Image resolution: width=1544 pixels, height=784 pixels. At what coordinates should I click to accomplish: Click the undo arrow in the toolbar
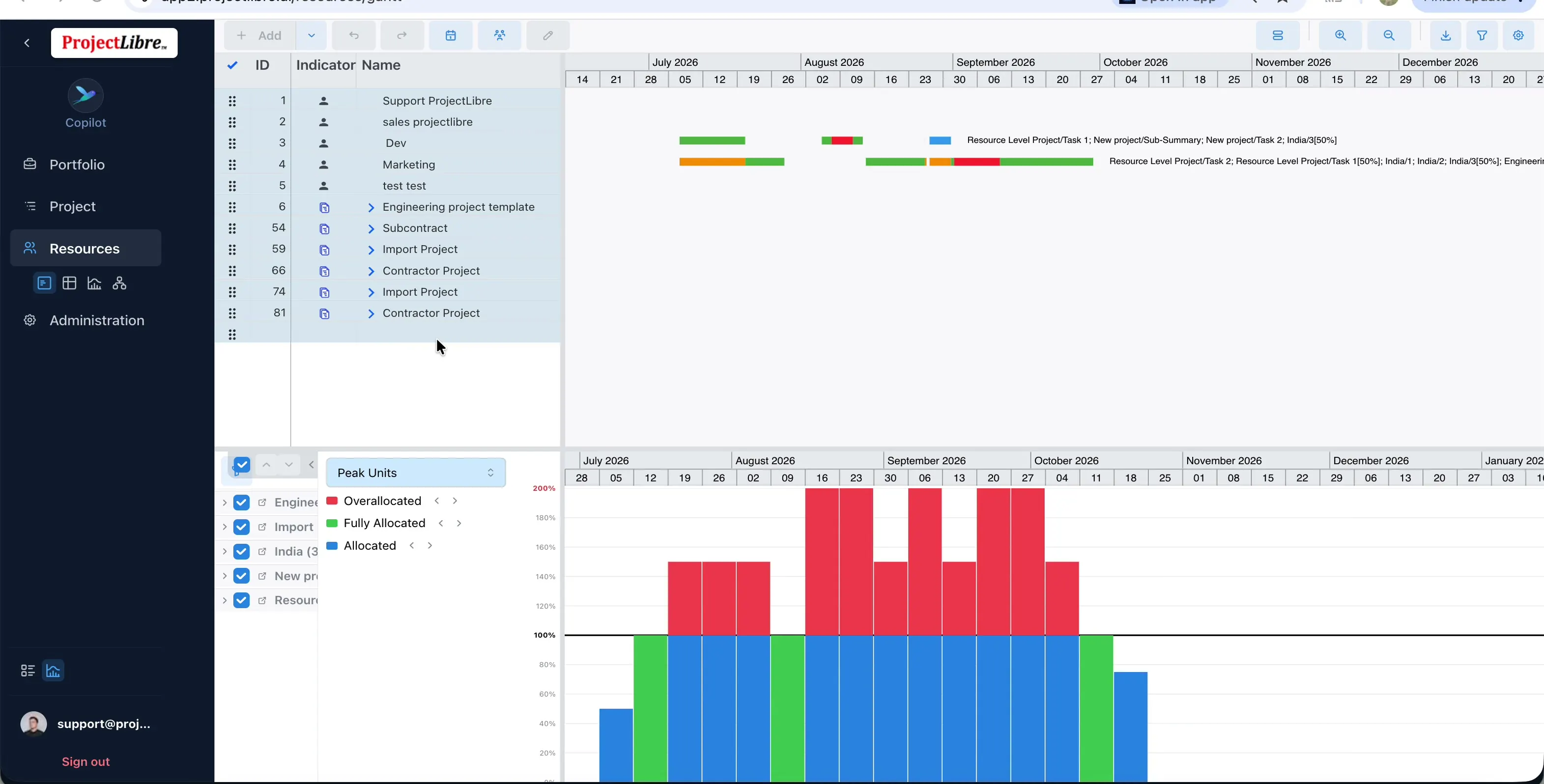[x=354, y=36]
